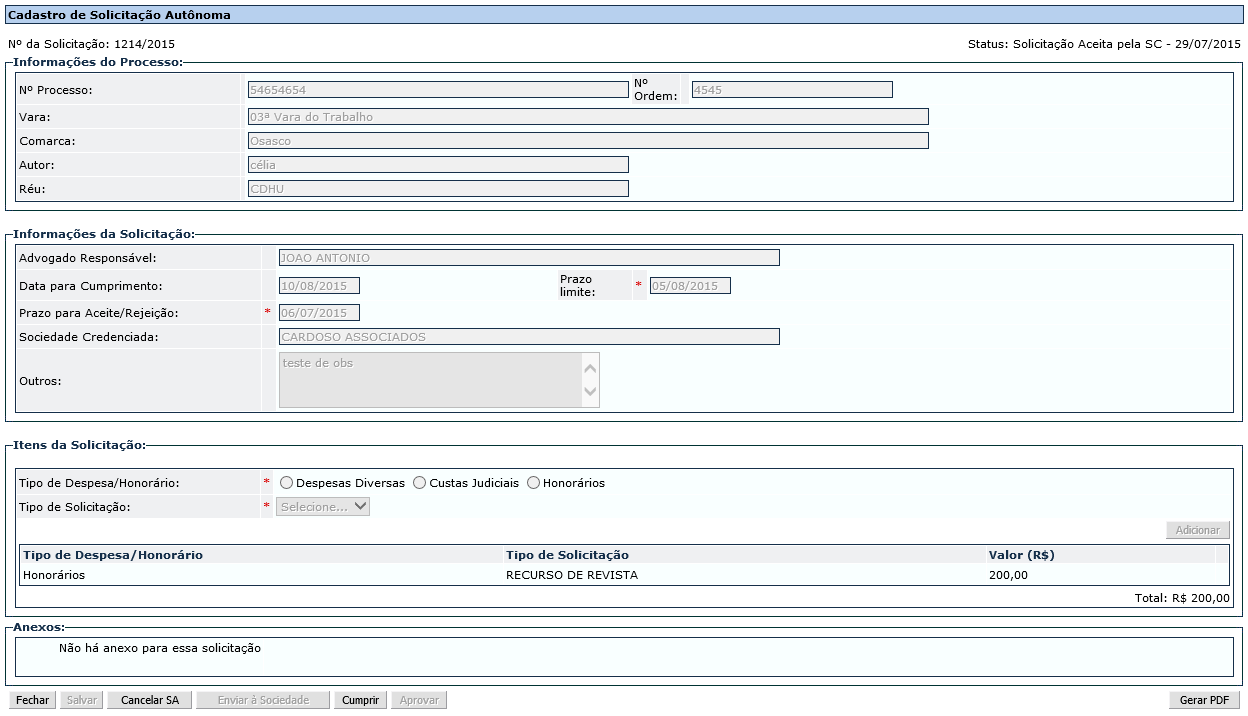
Task: Click the Valor (R$) column header
Action: click(x=1021, y=555)
